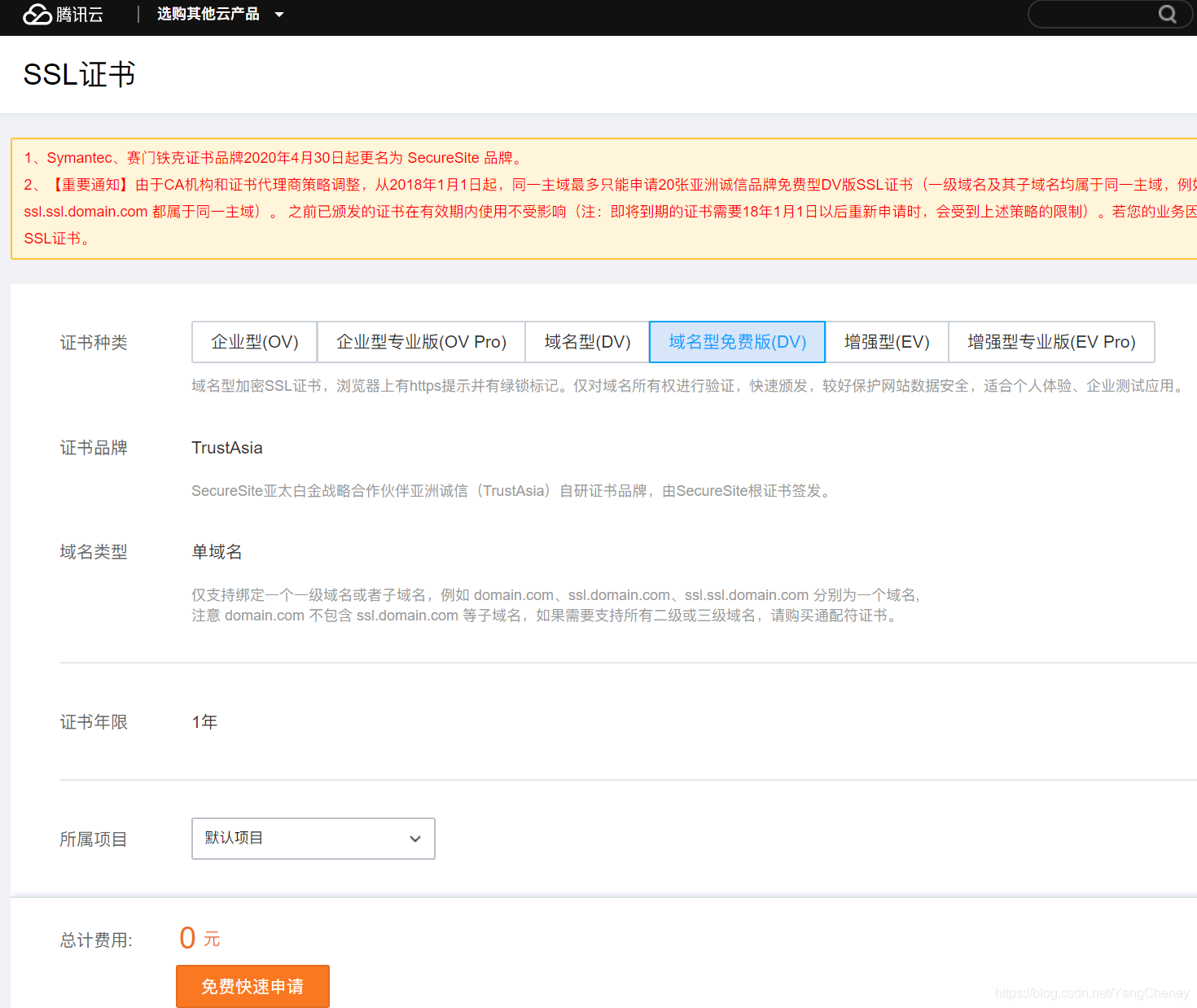The width and height of the screenshot is (1197, 1008).
Task: Focus the top search input box
Action: tap(1111, 14)
